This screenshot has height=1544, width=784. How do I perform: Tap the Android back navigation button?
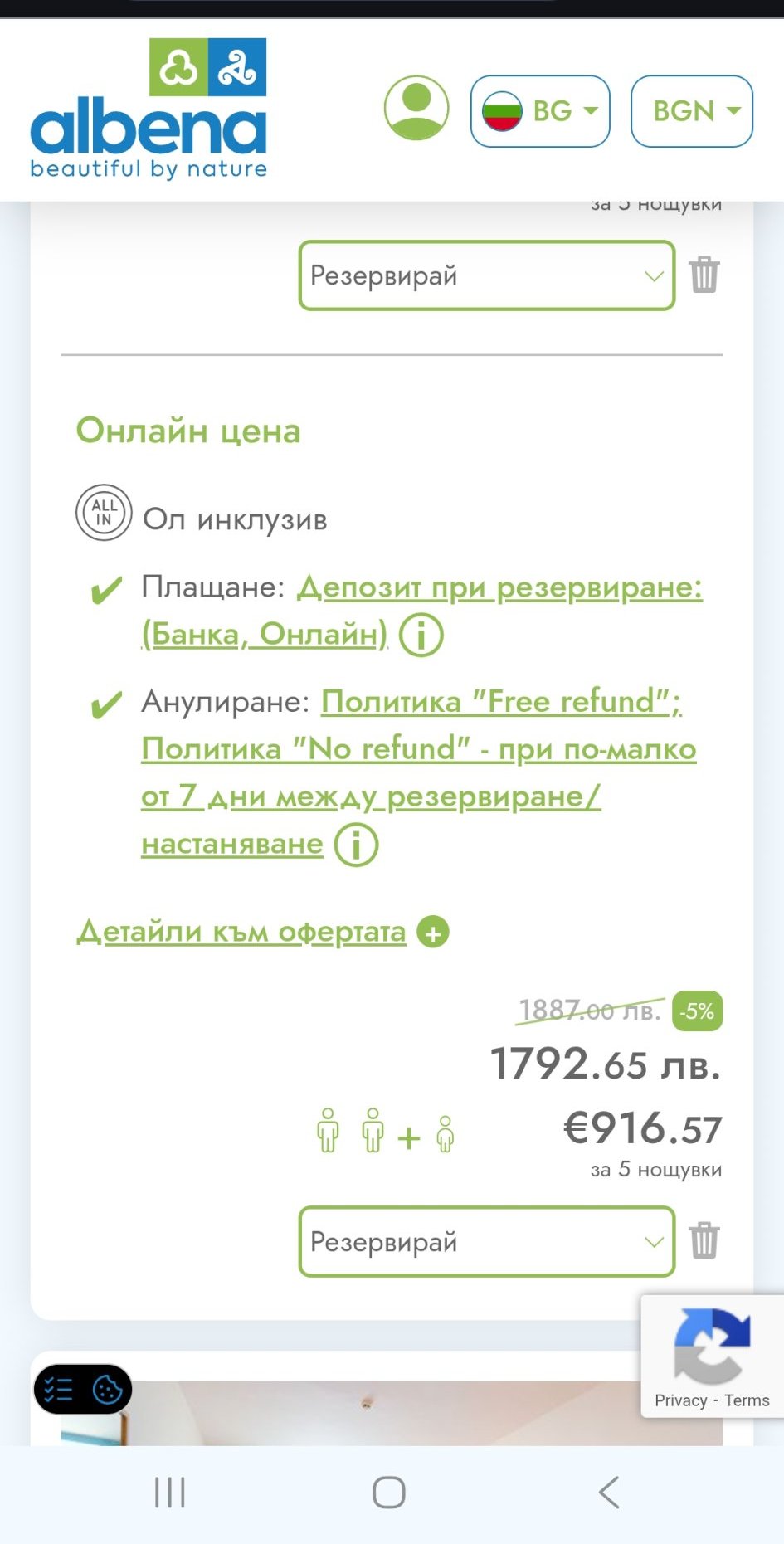[609, 1493]
